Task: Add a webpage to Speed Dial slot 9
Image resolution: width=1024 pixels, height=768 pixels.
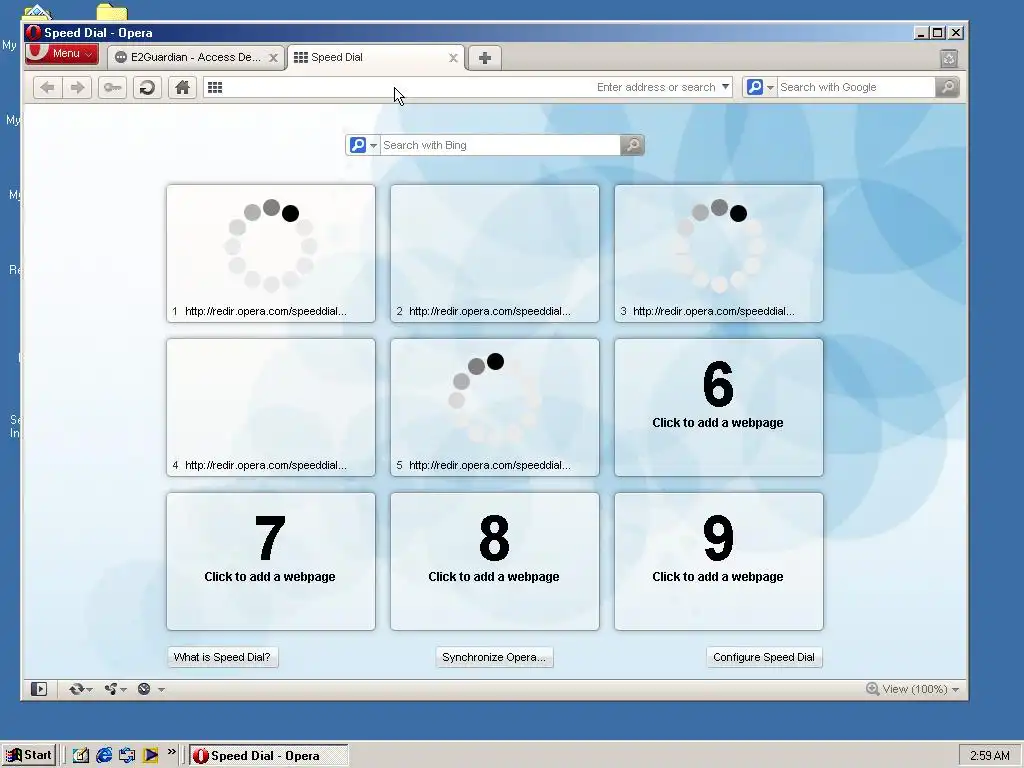Action: click(x=719, y=562)
